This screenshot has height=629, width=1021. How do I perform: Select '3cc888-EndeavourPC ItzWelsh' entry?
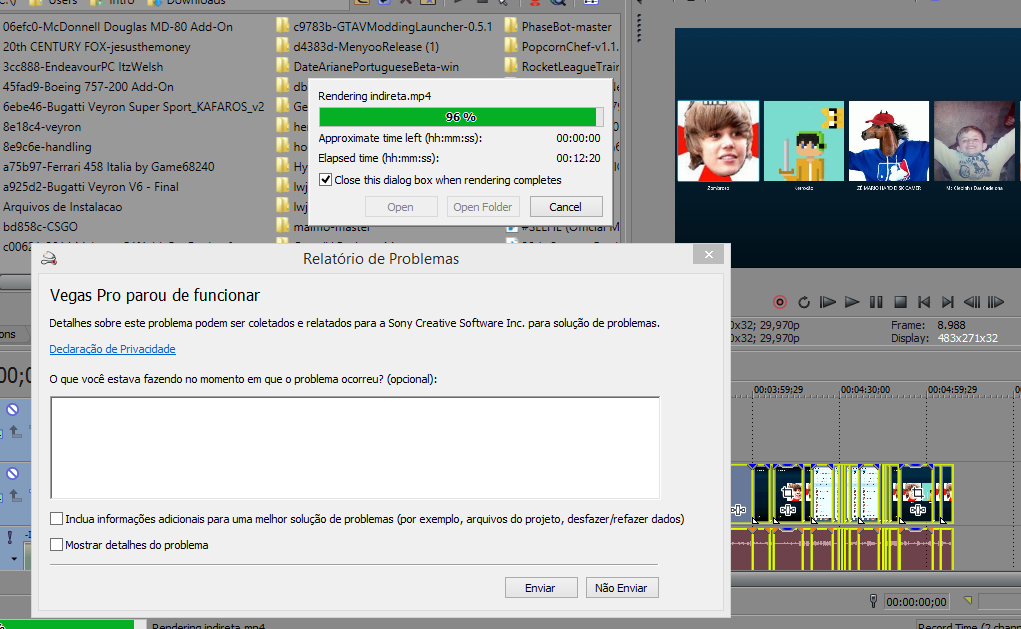click(x=83, y=66)
